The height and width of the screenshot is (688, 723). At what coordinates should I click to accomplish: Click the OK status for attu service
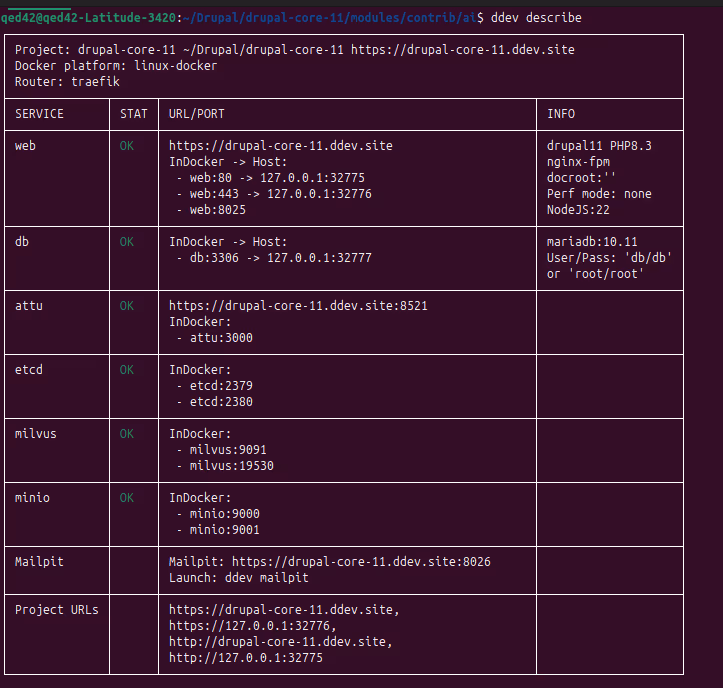127,306
